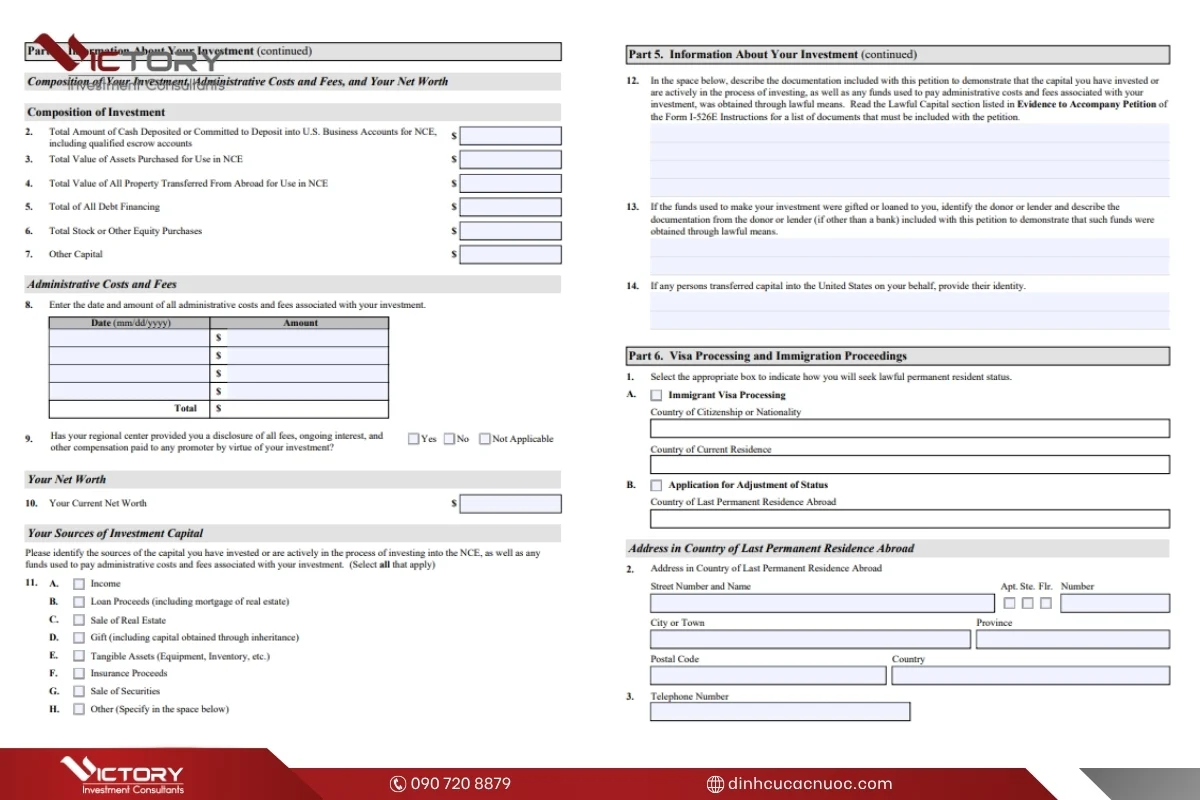Tick the Income source checkbox

[x=79, y=584]
